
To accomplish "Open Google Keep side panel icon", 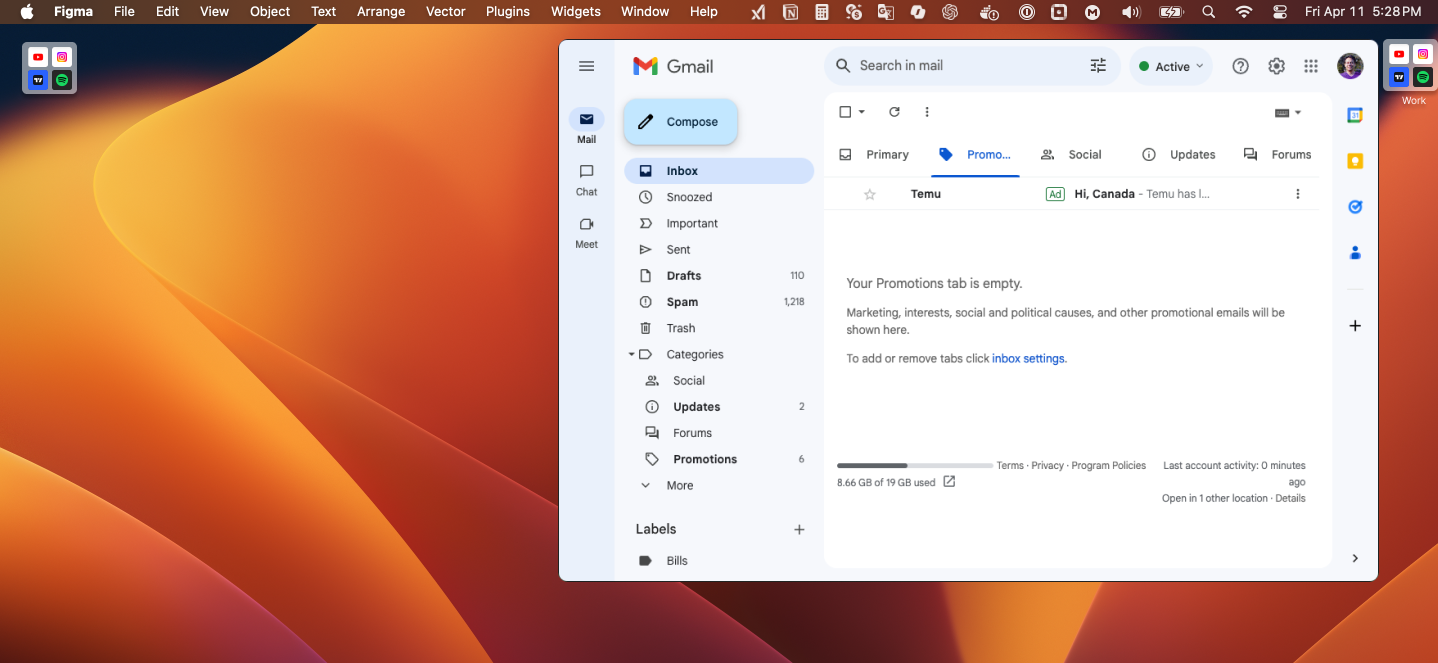I will [1355, 161].
